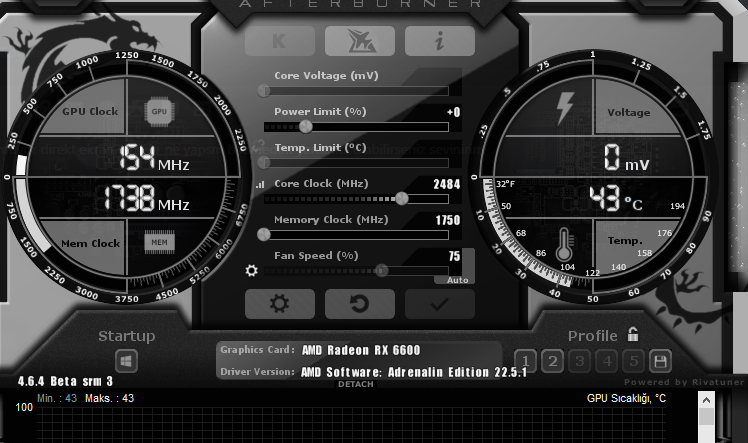Click the Core Clock slider handle
Viewport: 748px width, 443px height.
[x=402, y=198]
